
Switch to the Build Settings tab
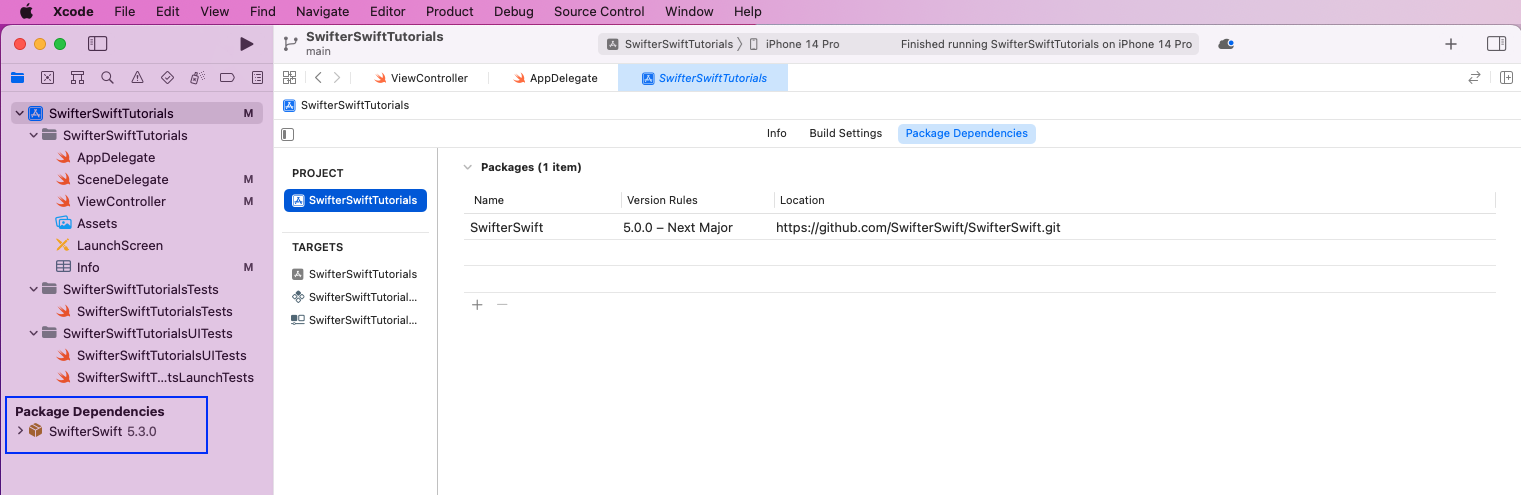pyautogui.click(x=846, y=133)
